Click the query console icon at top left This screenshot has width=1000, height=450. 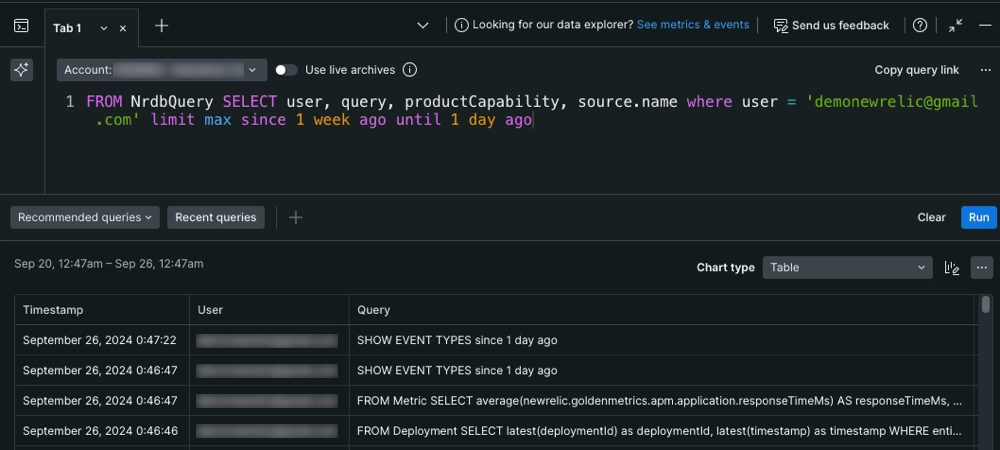tap(21, 25)
